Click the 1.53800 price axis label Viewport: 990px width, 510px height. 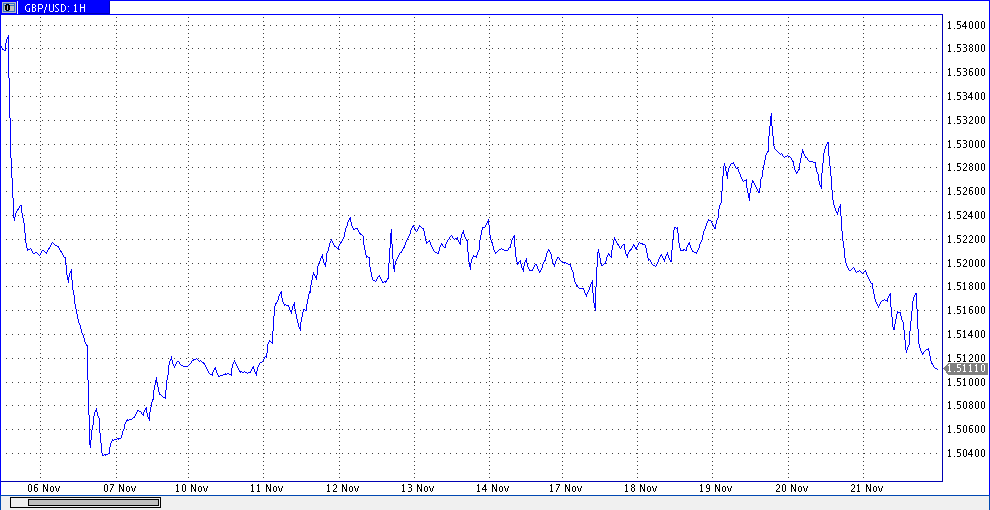[966, 49]
